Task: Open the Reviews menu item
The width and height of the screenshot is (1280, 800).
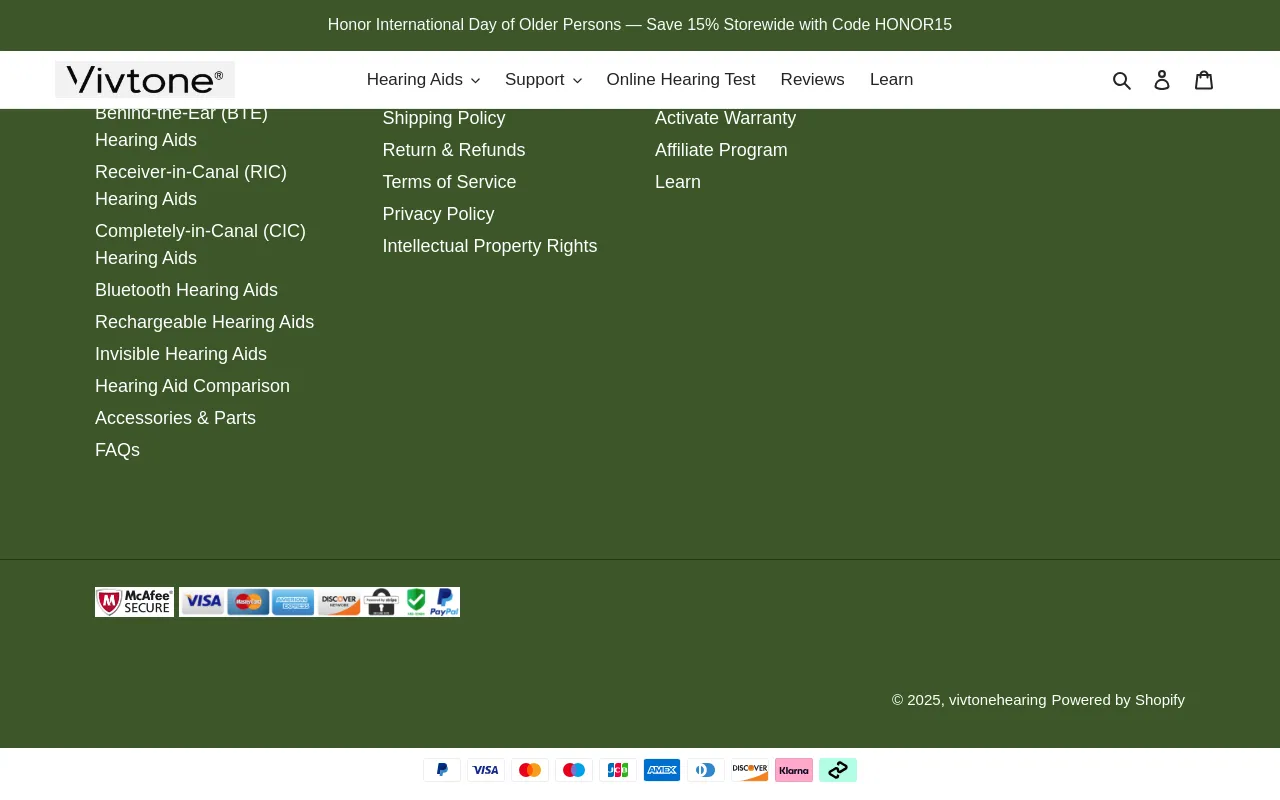Action: 812,79
